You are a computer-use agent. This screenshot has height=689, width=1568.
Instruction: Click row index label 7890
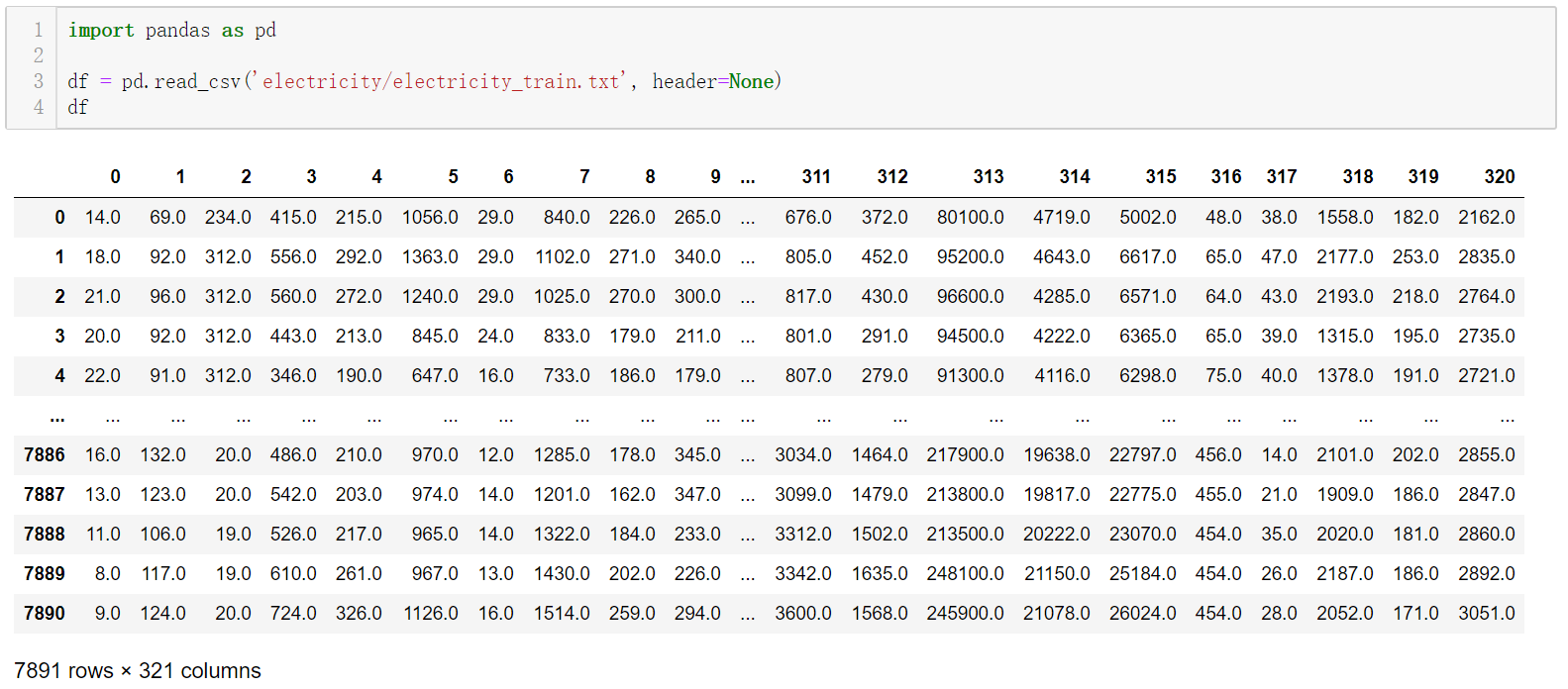[45, 613]
